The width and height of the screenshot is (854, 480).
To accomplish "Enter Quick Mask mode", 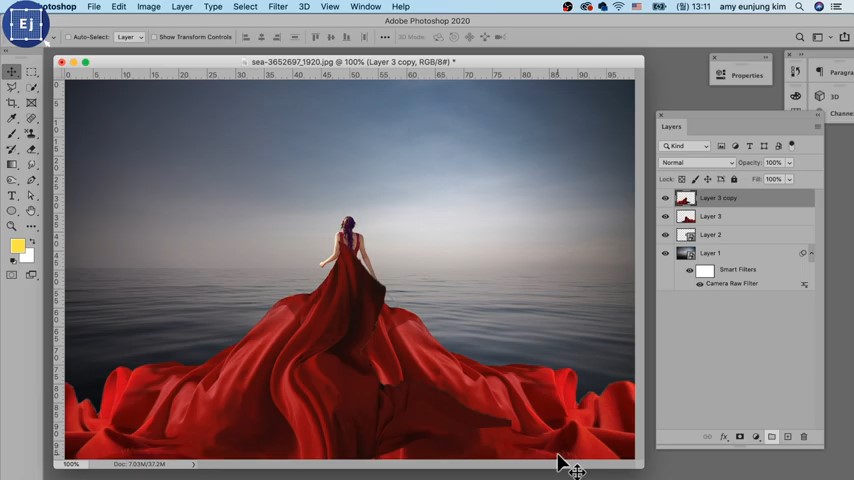I will pyautogui.click(x=11, y=275).
